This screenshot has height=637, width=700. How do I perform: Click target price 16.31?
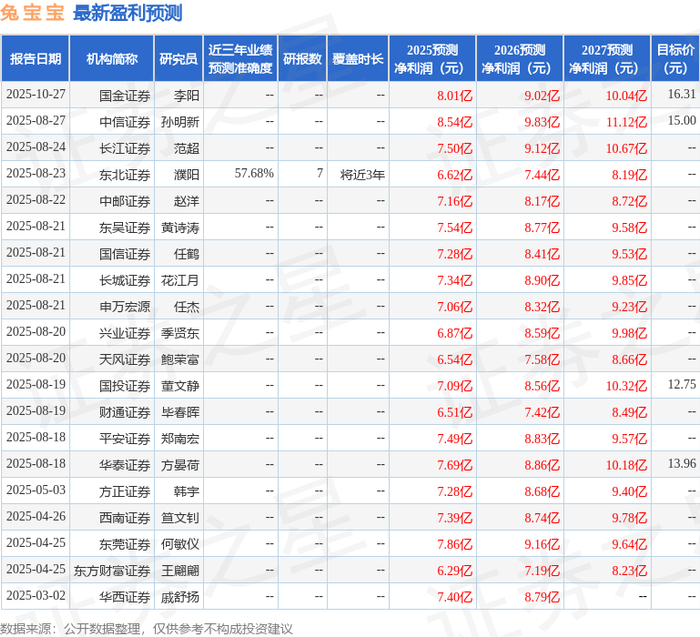pyautogui.click(x=682, y=94)
